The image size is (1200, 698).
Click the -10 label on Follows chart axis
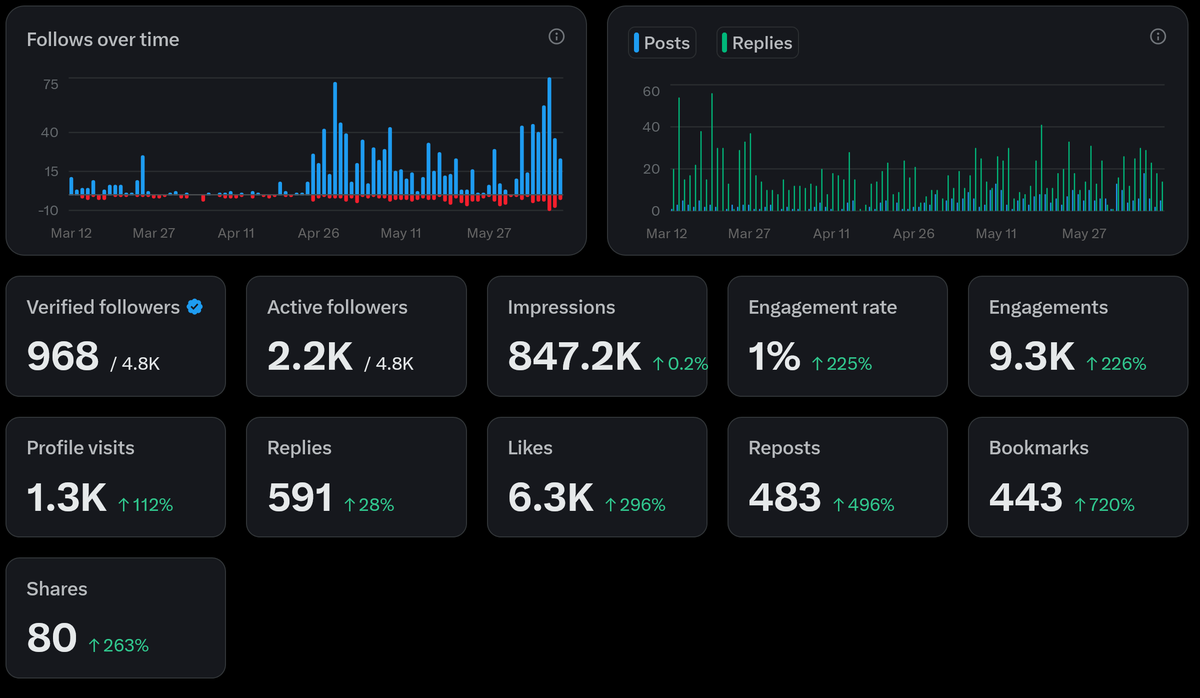click(x=48, y=209)
